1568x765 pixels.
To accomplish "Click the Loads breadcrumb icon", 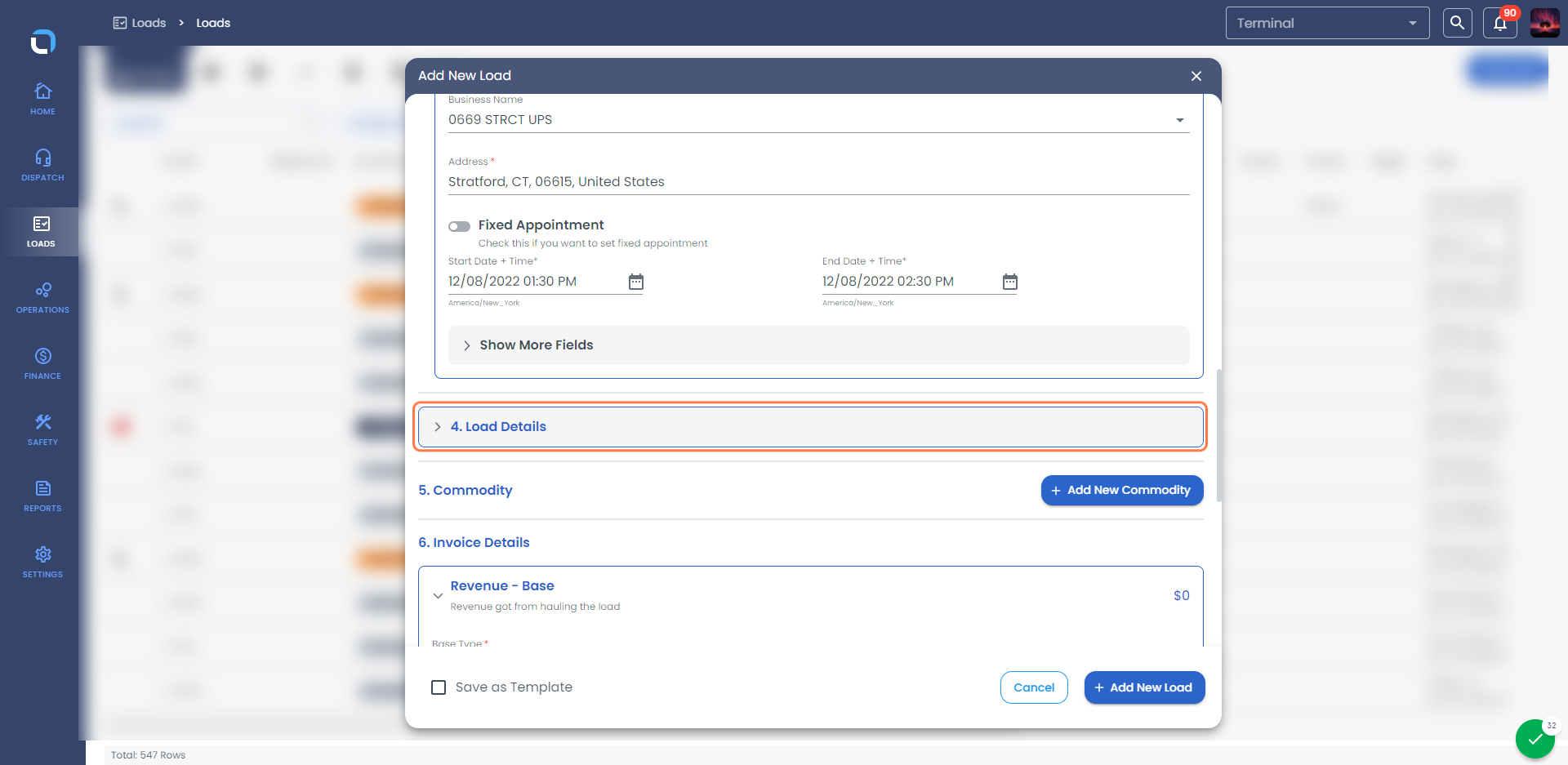I will tap(120, 23).
